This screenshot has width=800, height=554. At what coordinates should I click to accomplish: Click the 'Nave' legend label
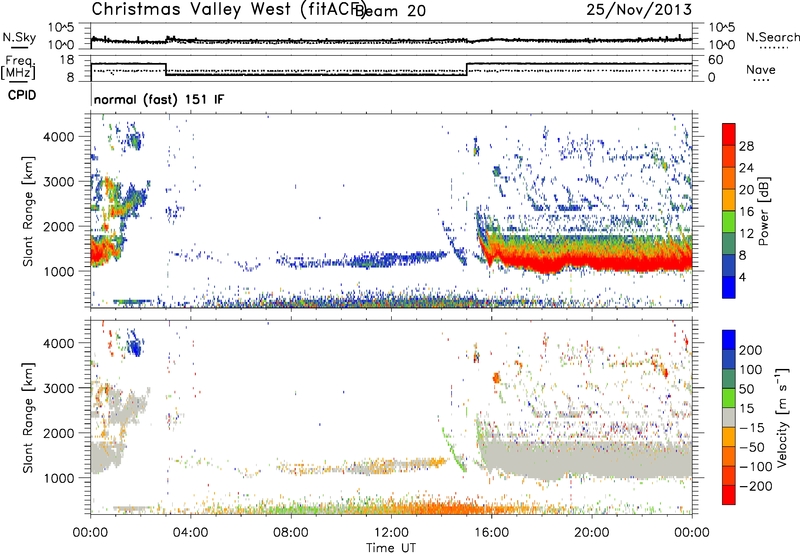coord(760,70)
